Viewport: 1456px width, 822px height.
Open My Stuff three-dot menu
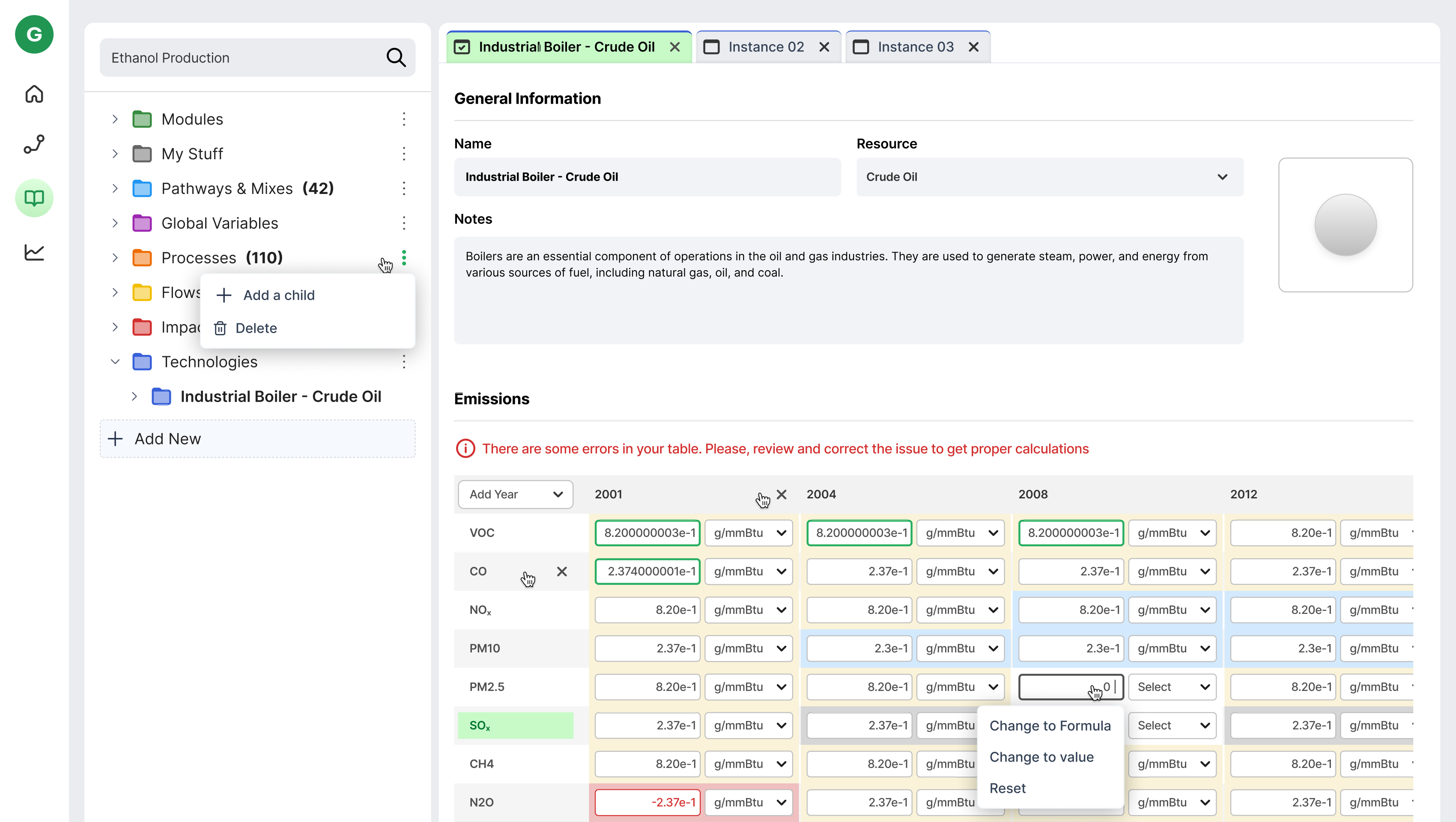tap(404, 154)
